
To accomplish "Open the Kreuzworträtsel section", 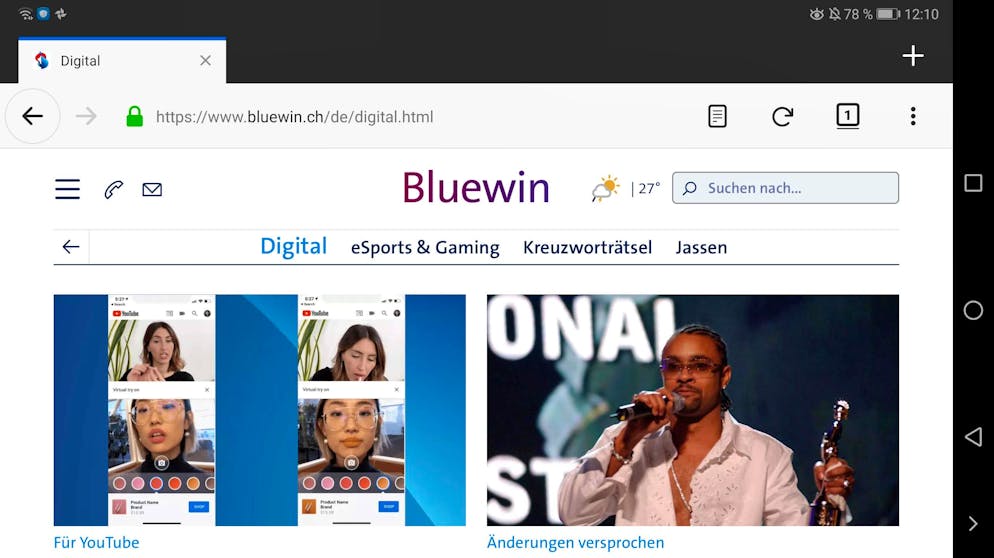I will click(587, 247).
